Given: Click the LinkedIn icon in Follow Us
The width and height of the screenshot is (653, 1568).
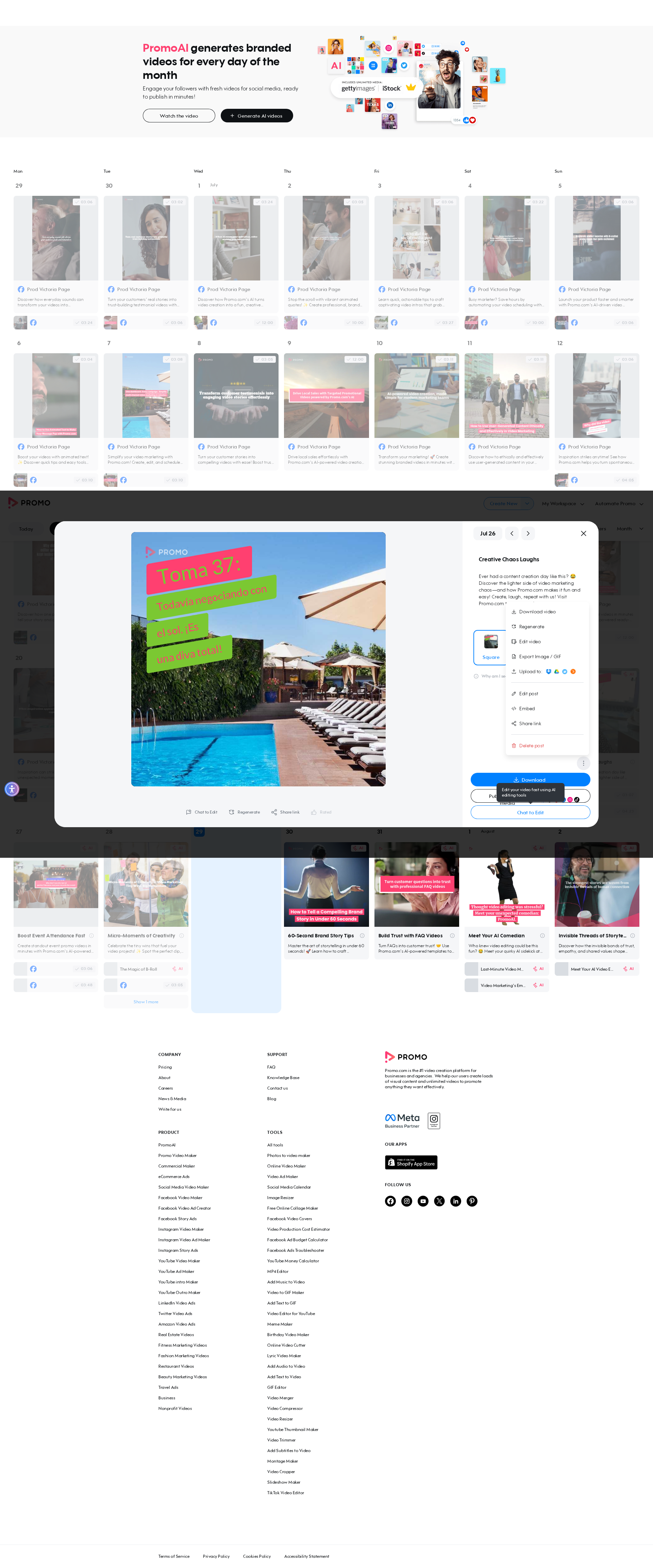Looking at the screenshot, I should pyautogui.click(x=456, y=1201).
